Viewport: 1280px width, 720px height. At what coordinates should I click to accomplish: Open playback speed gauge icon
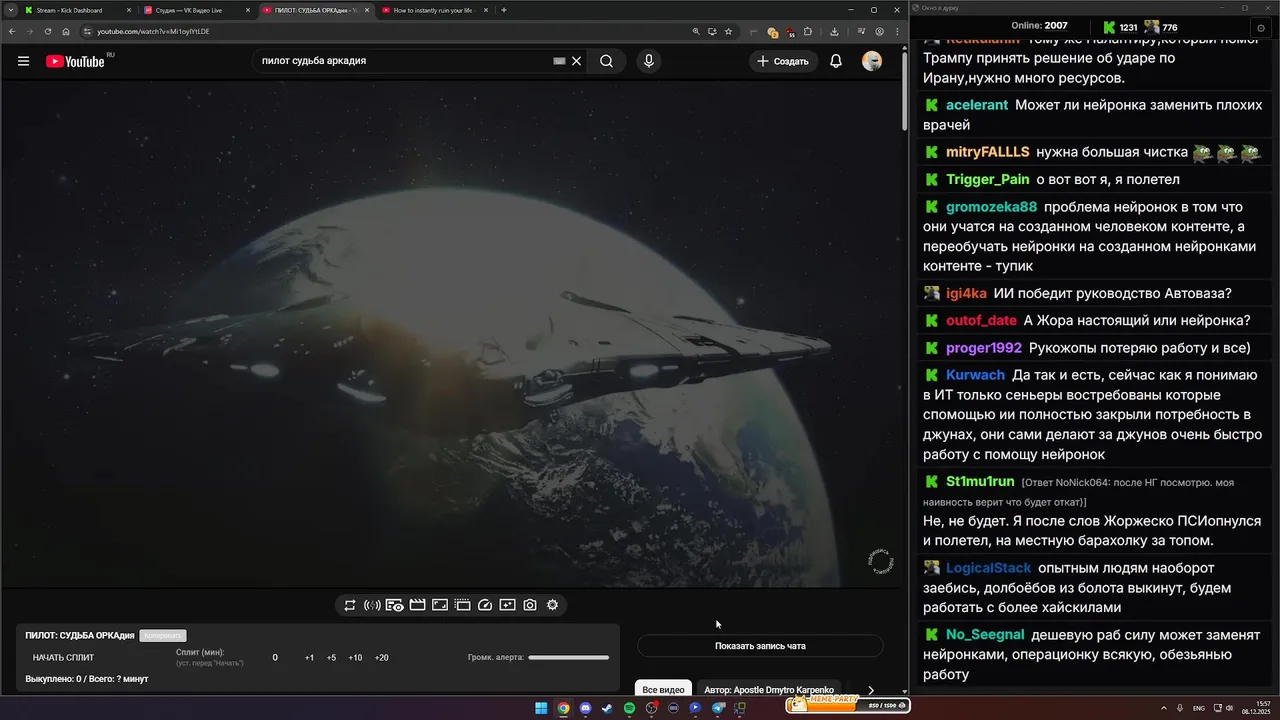tap(485, 605)
